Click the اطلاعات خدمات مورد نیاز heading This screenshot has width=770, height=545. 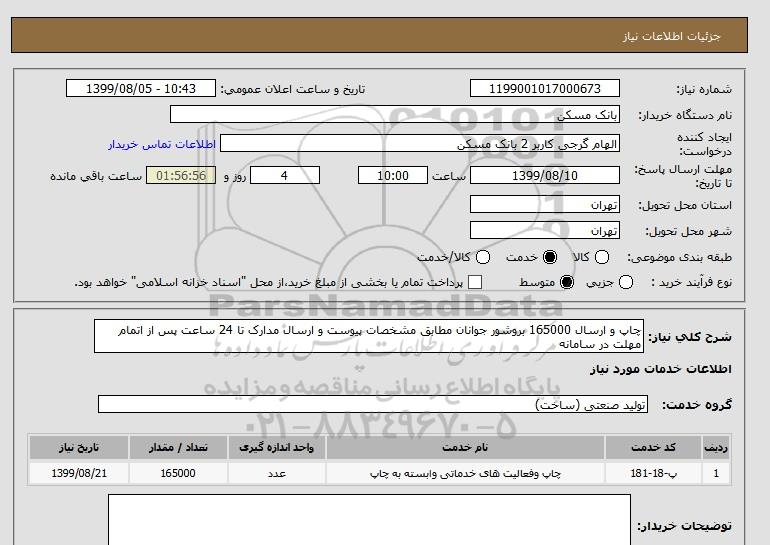(660, 369)
